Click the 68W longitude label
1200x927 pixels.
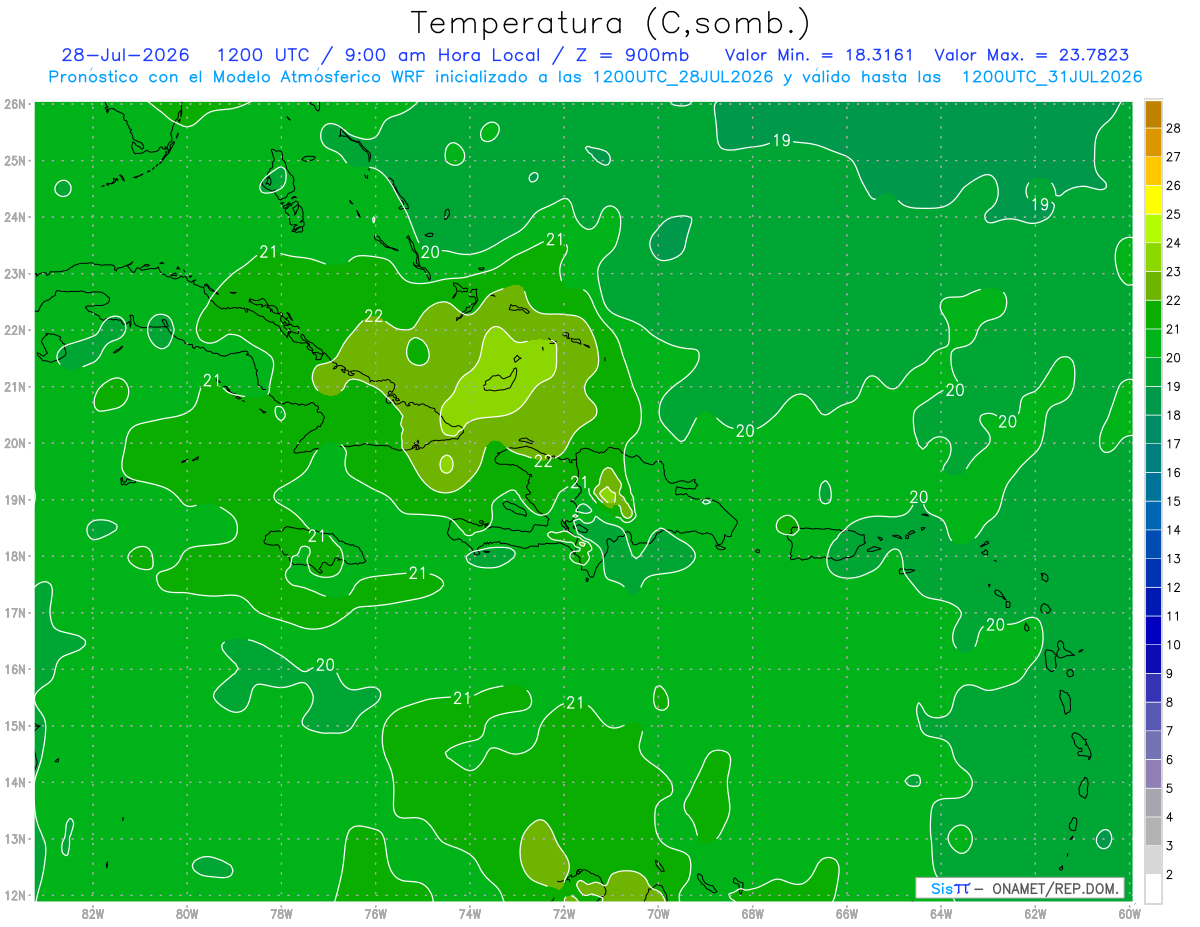(752, 913)
